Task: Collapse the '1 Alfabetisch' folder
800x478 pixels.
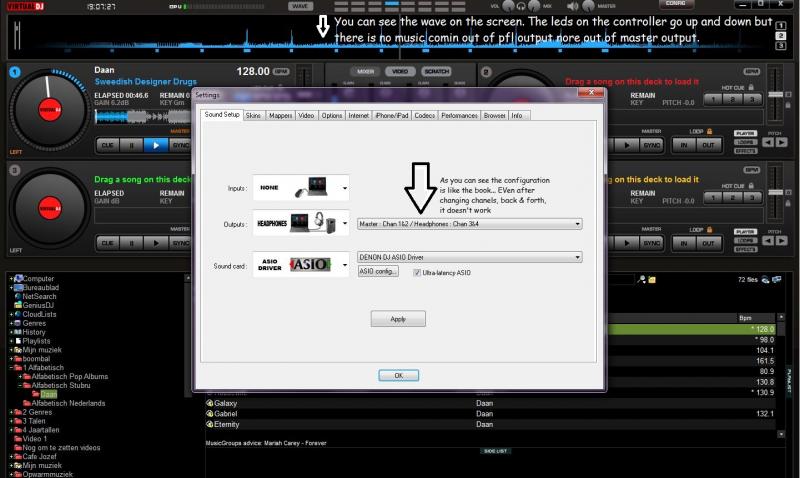Action: pyautogui.click(x=11, y=367)
